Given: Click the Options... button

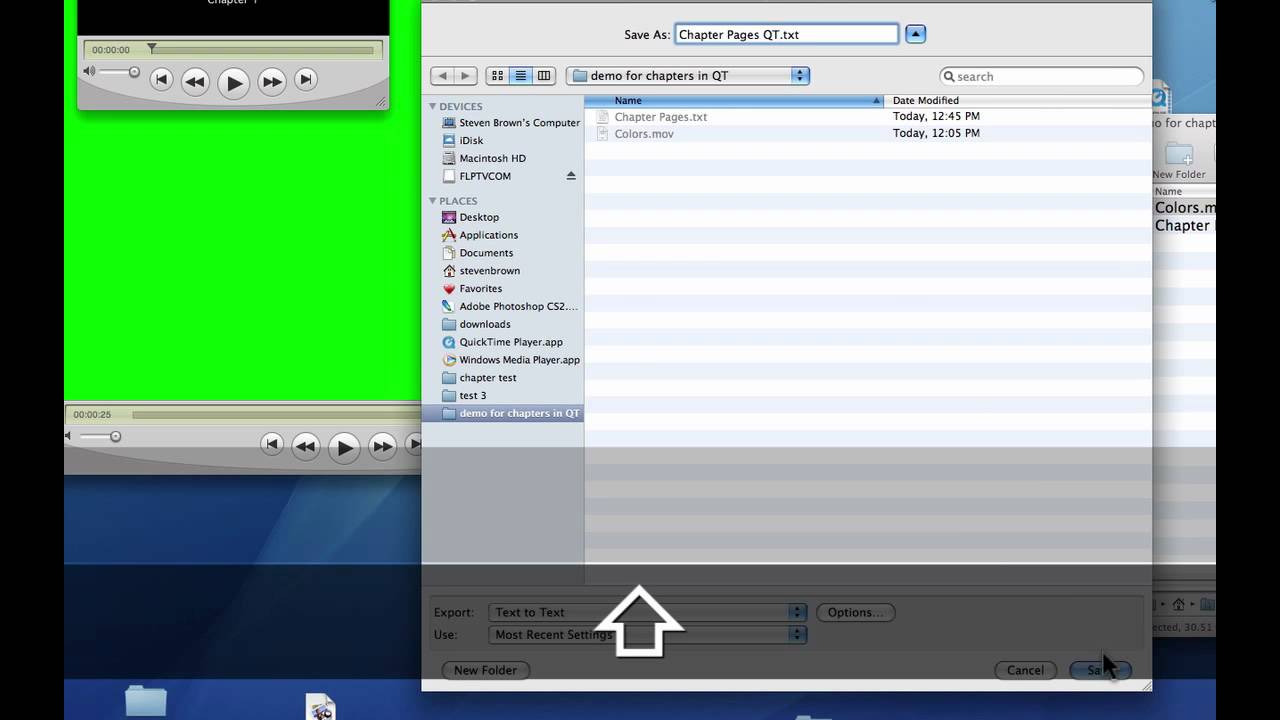Looking at the screenshot, I should coord(855,612).
